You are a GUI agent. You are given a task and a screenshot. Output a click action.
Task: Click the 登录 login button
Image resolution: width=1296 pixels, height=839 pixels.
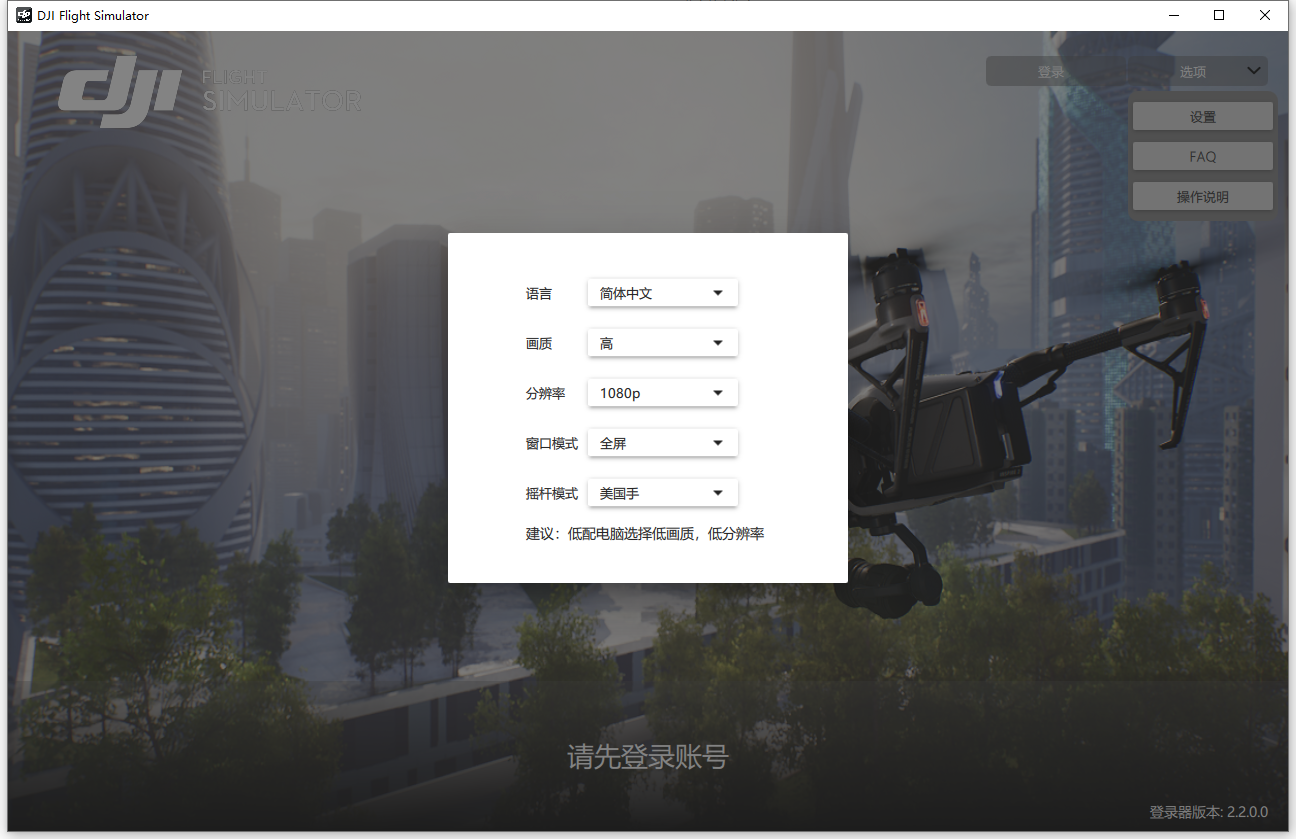pyautogui.click(x=1051, y=72)
